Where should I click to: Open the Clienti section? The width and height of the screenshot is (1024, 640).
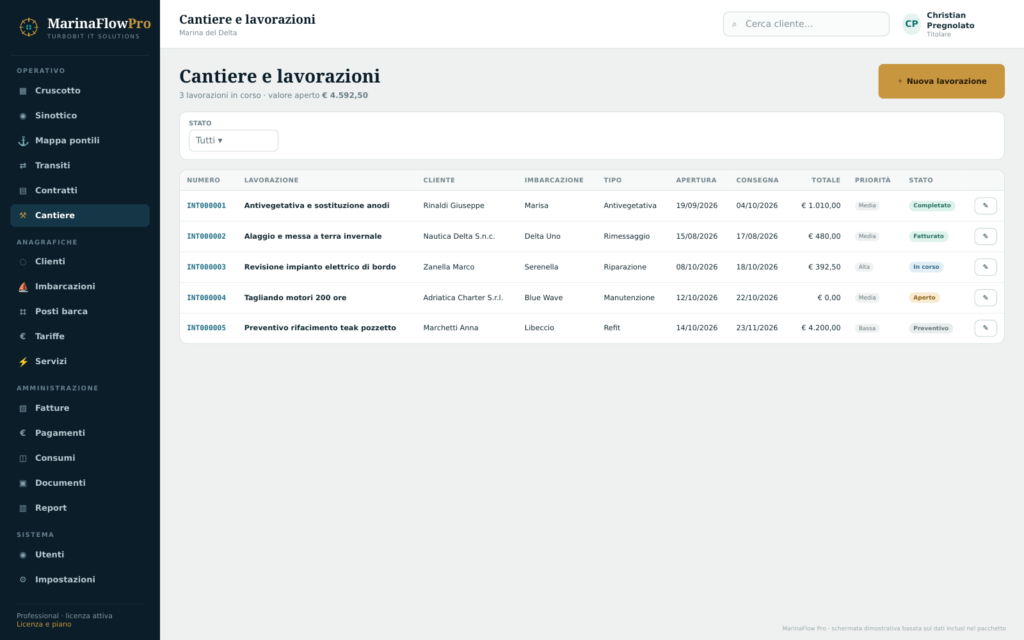coord(80,262)
